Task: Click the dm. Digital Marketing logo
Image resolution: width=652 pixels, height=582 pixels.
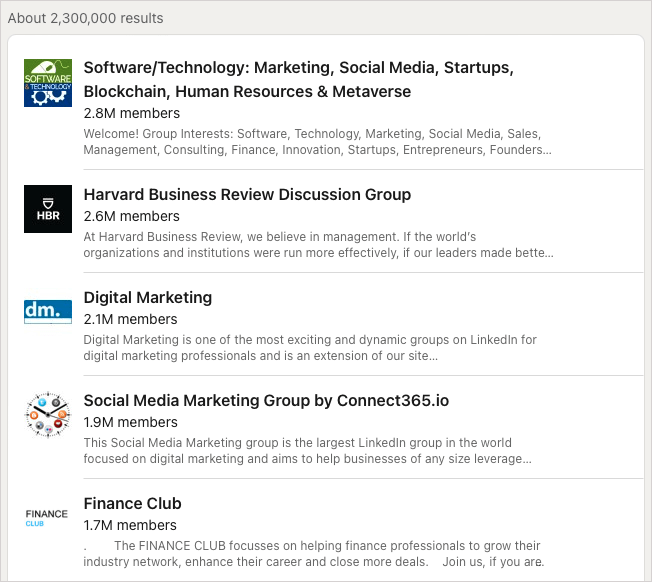Action: (48, 312)
